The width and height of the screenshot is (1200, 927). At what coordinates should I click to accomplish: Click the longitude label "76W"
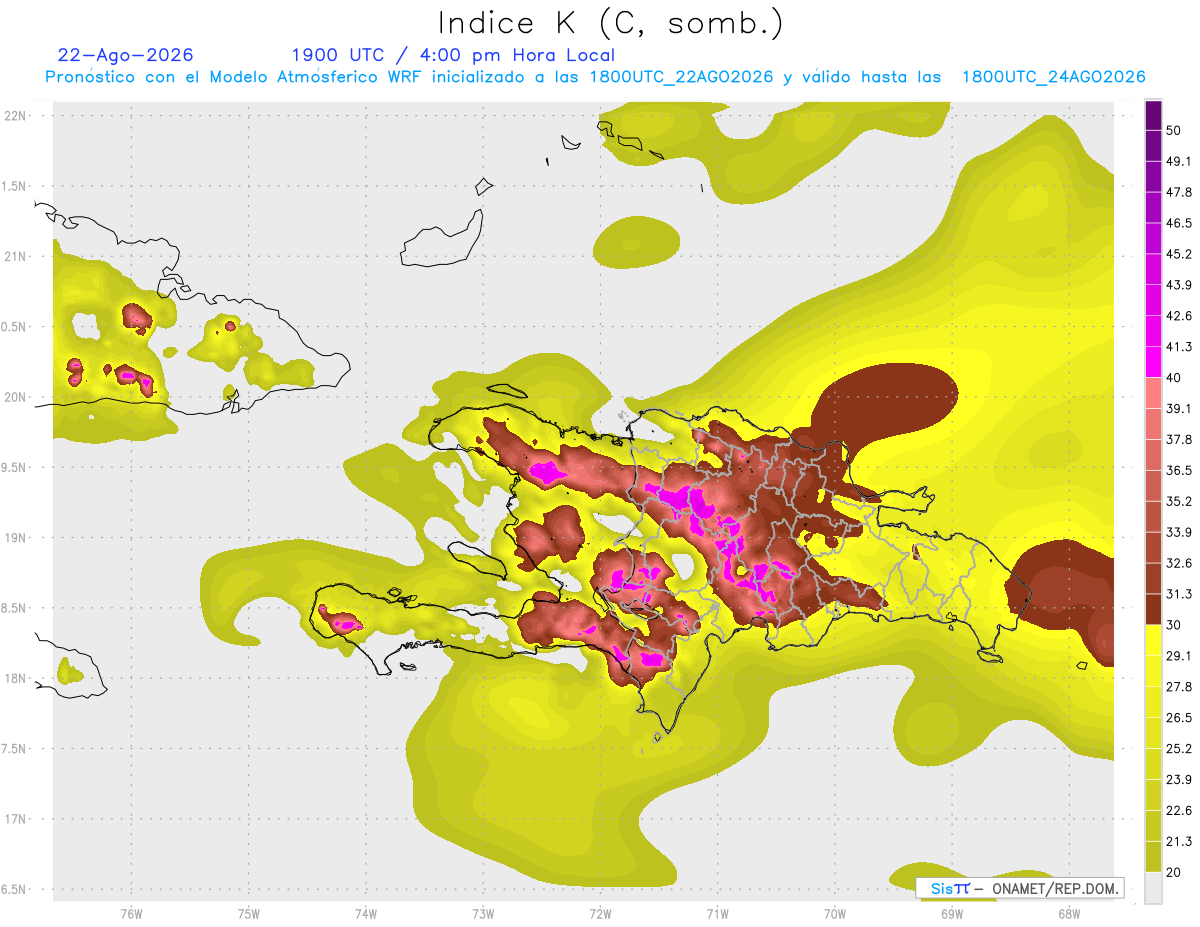pos(131,914)
